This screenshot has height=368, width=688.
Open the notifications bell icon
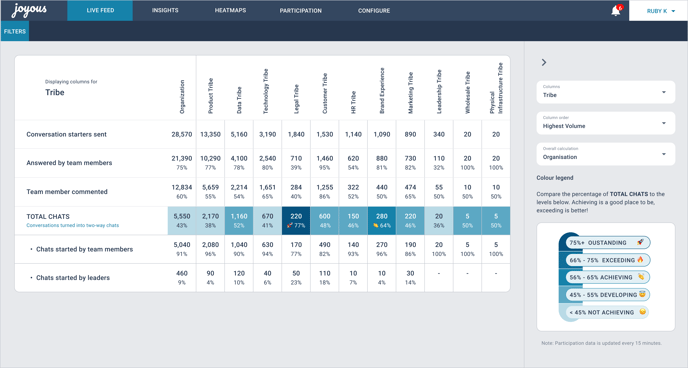(x=616, y=11)
